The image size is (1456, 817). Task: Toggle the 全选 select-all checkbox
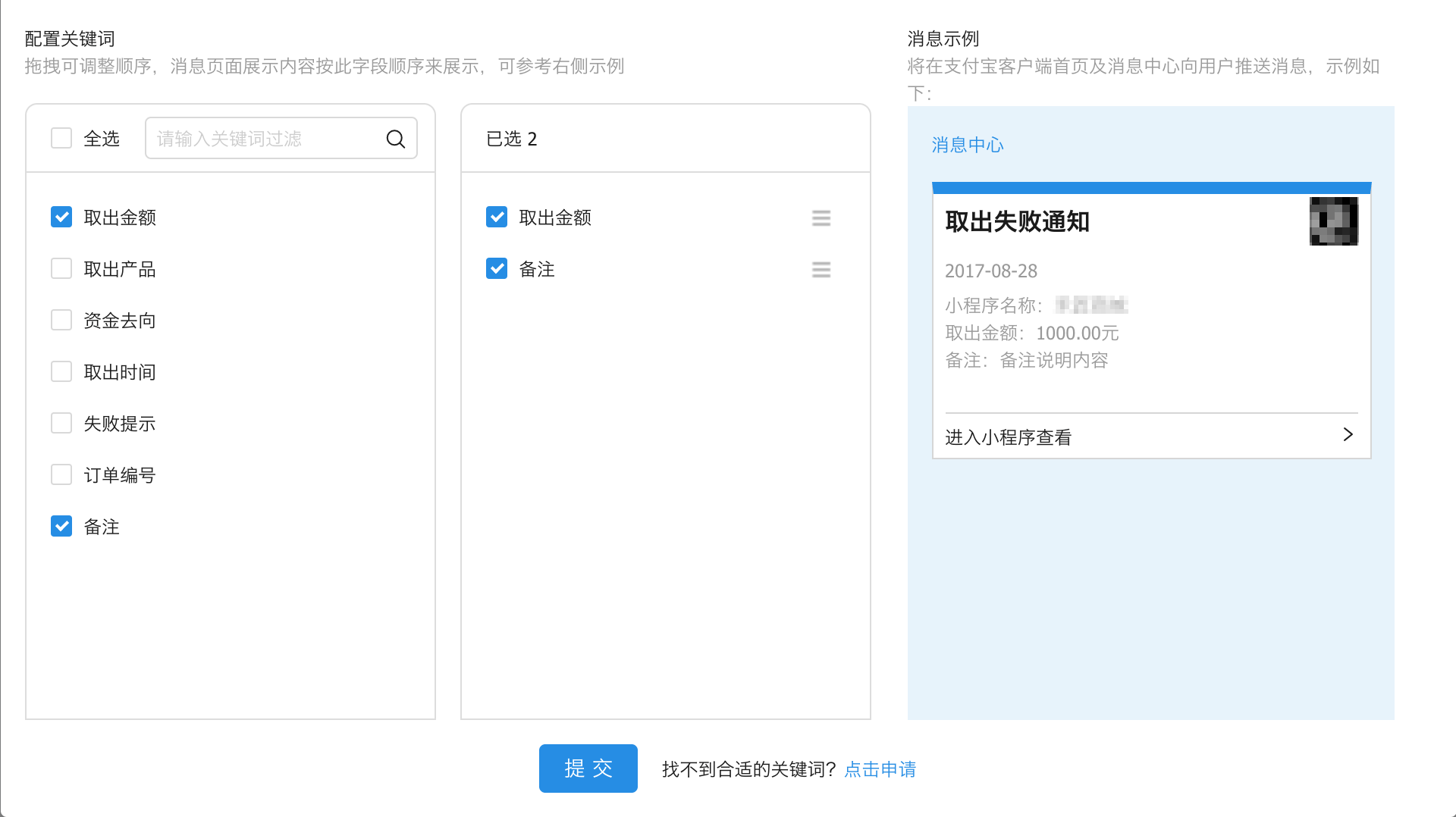tap(61, 139)
